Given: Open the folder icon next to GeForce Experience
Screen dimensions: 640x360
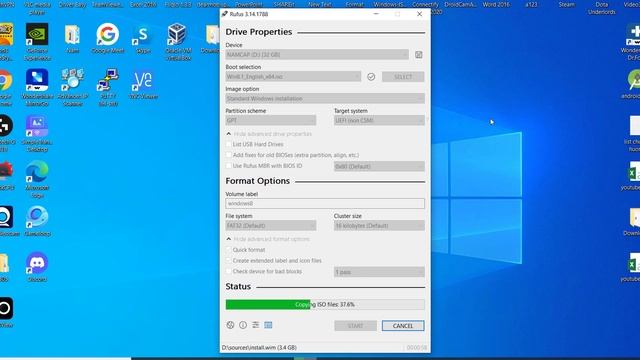Looking at the screenshot, I should tap(73, 38).
